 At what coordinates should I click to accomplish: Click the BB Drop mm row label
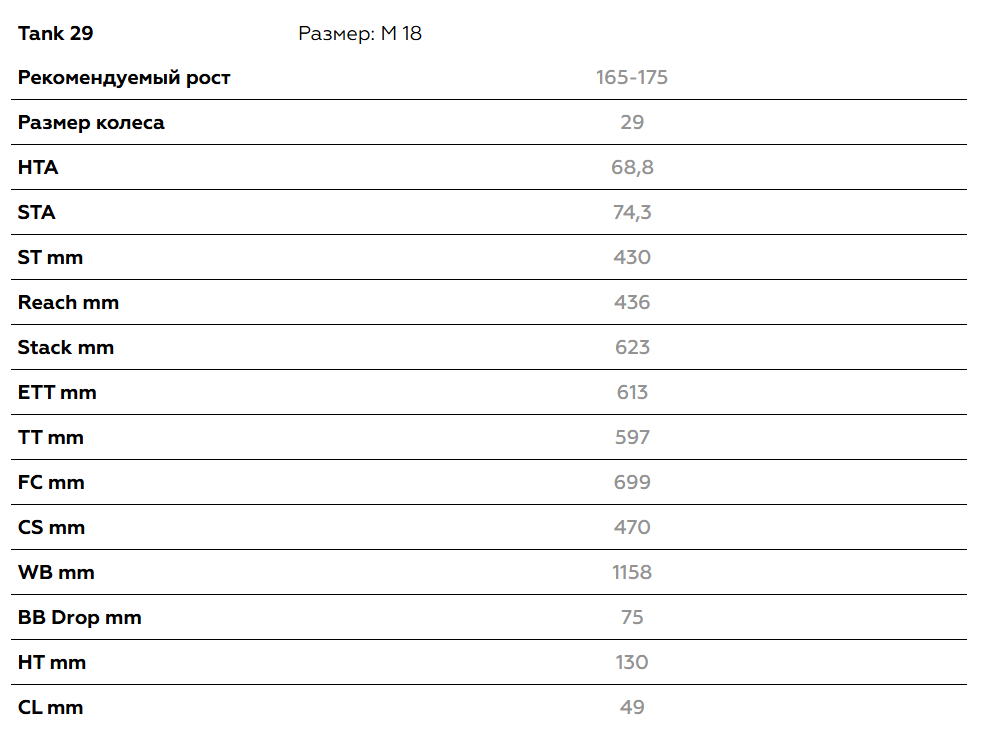tap(80, 617)
